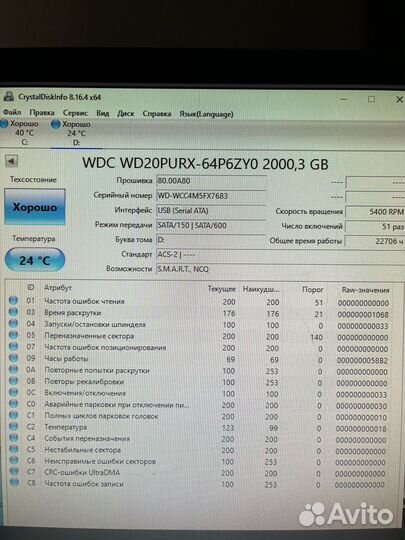Click status icon for Часы работы
405x540 pixels.
[13, 357]
